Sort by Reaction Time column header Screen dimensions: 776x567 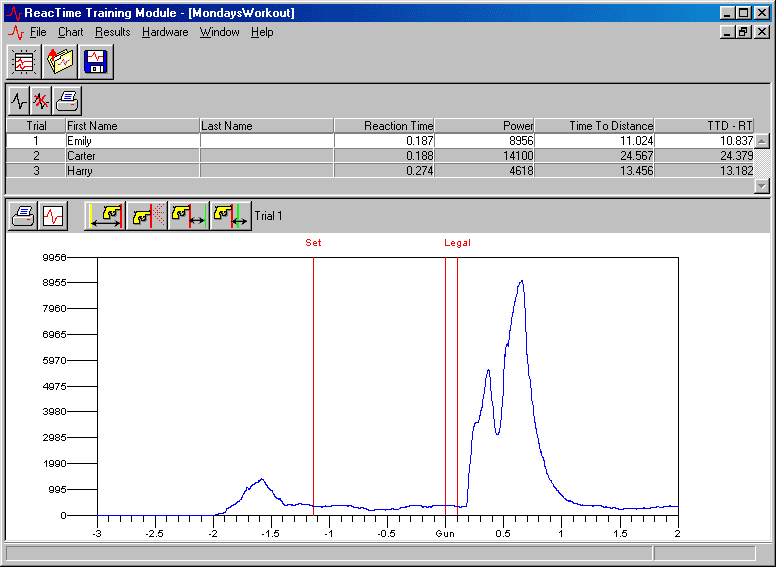[x=384, y=126]
